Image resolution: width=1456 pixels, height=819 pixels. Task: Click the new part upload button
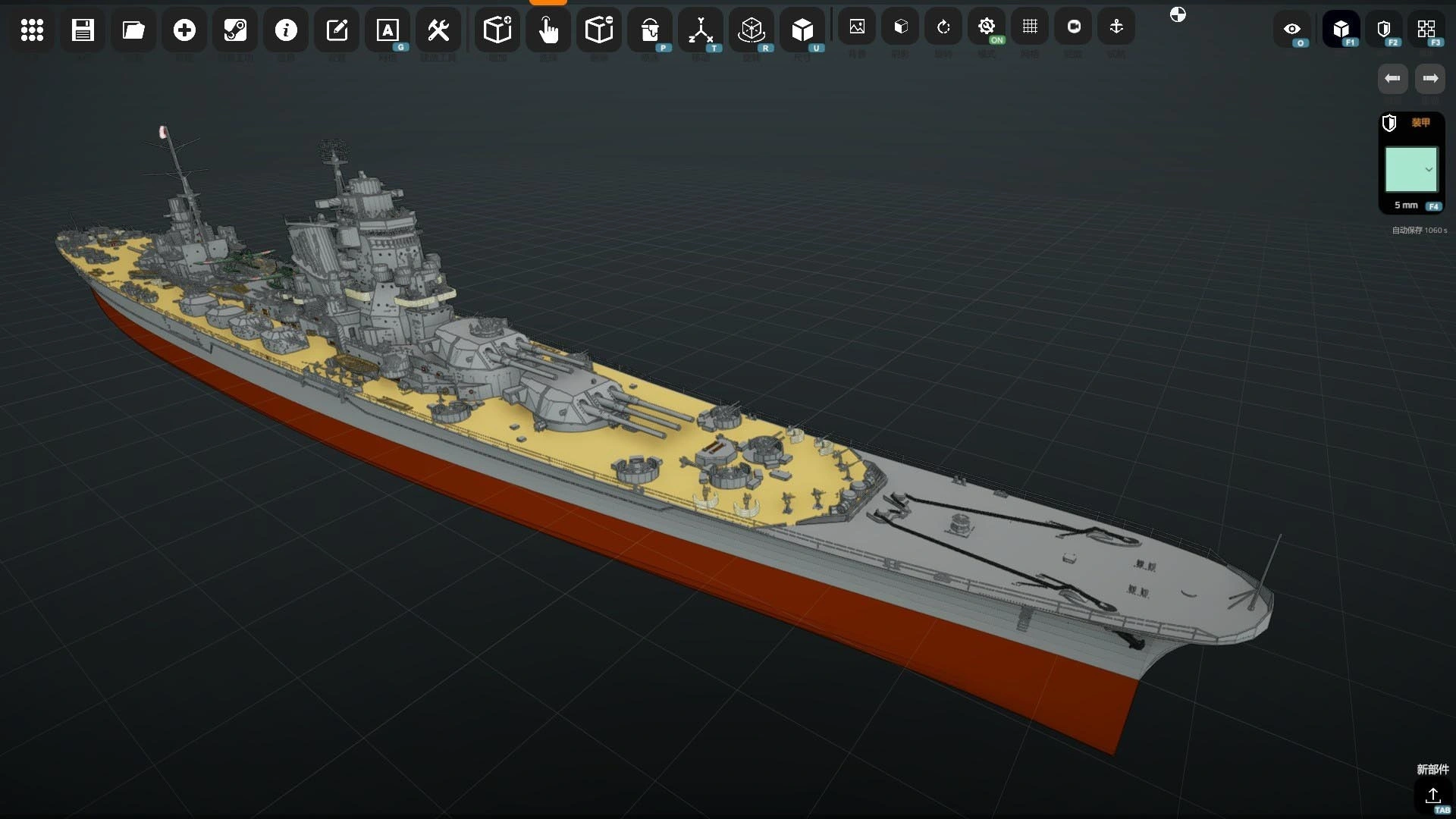tap(1434, 796)
